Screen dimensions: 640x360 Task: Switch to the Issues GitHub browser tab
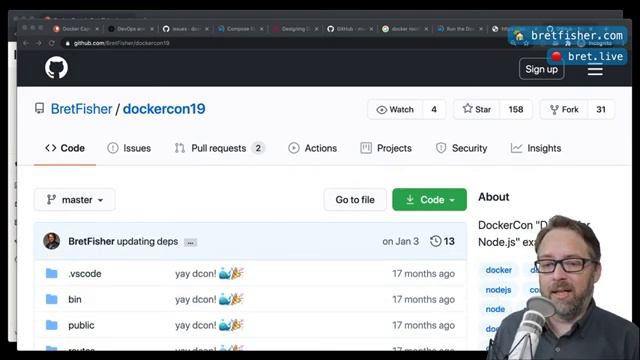point(185,29)
